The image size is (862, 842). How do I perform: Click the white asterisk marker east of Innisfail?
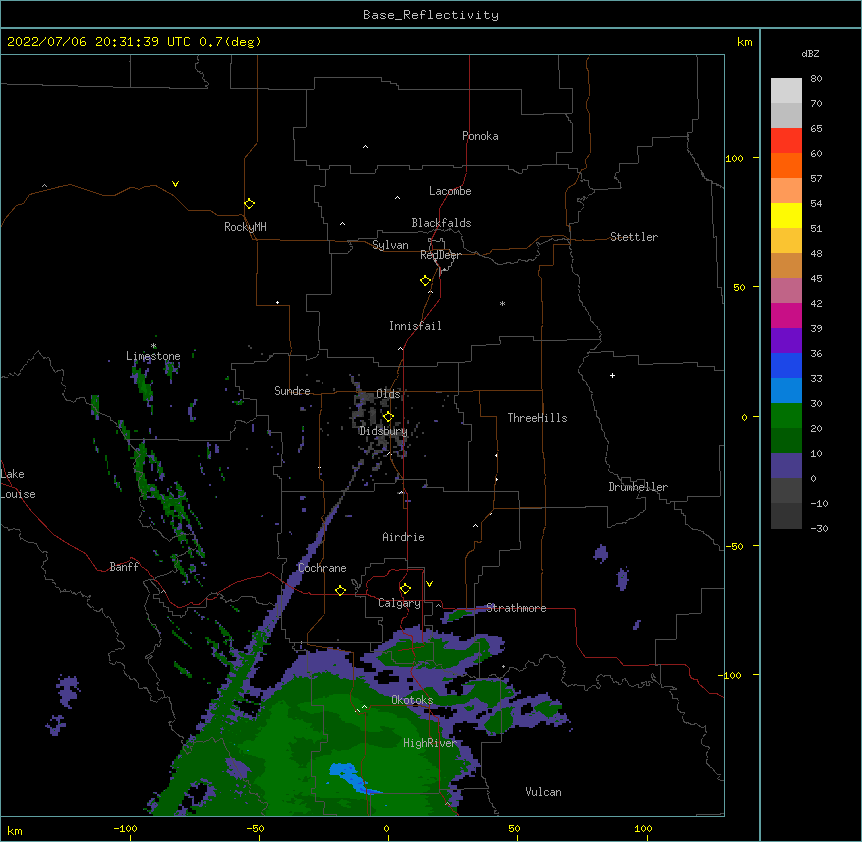pyautogui.click(x=502, y=303)
